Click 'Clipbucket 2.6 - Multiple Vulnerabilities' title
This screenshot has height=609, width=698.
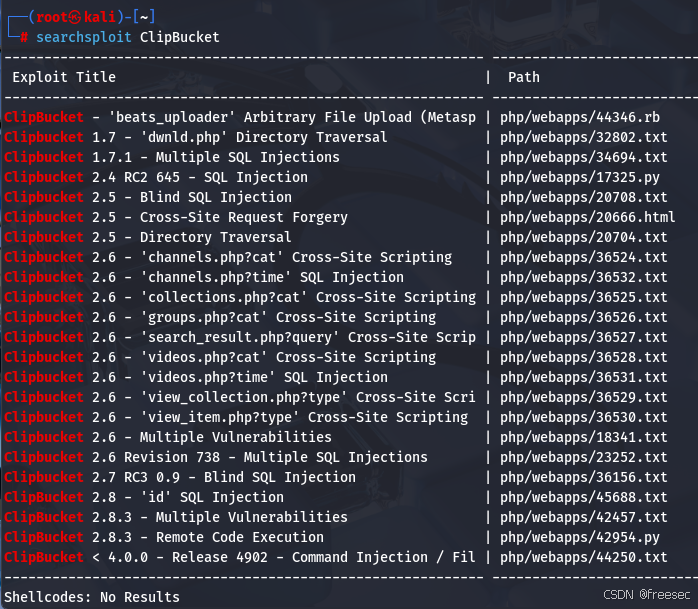tap(168, 438)
